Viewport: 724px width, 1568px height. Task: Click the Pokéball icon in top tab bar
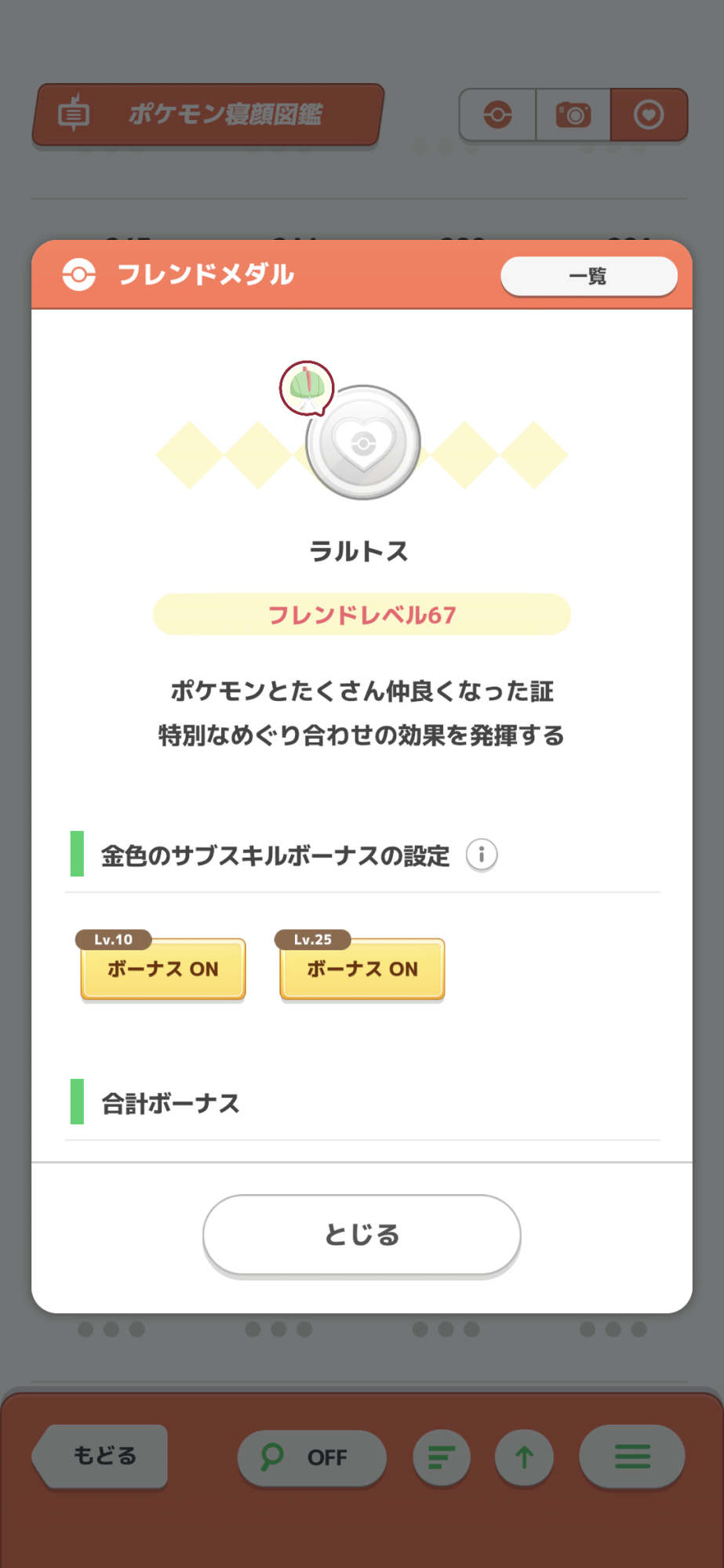(497, 115)
